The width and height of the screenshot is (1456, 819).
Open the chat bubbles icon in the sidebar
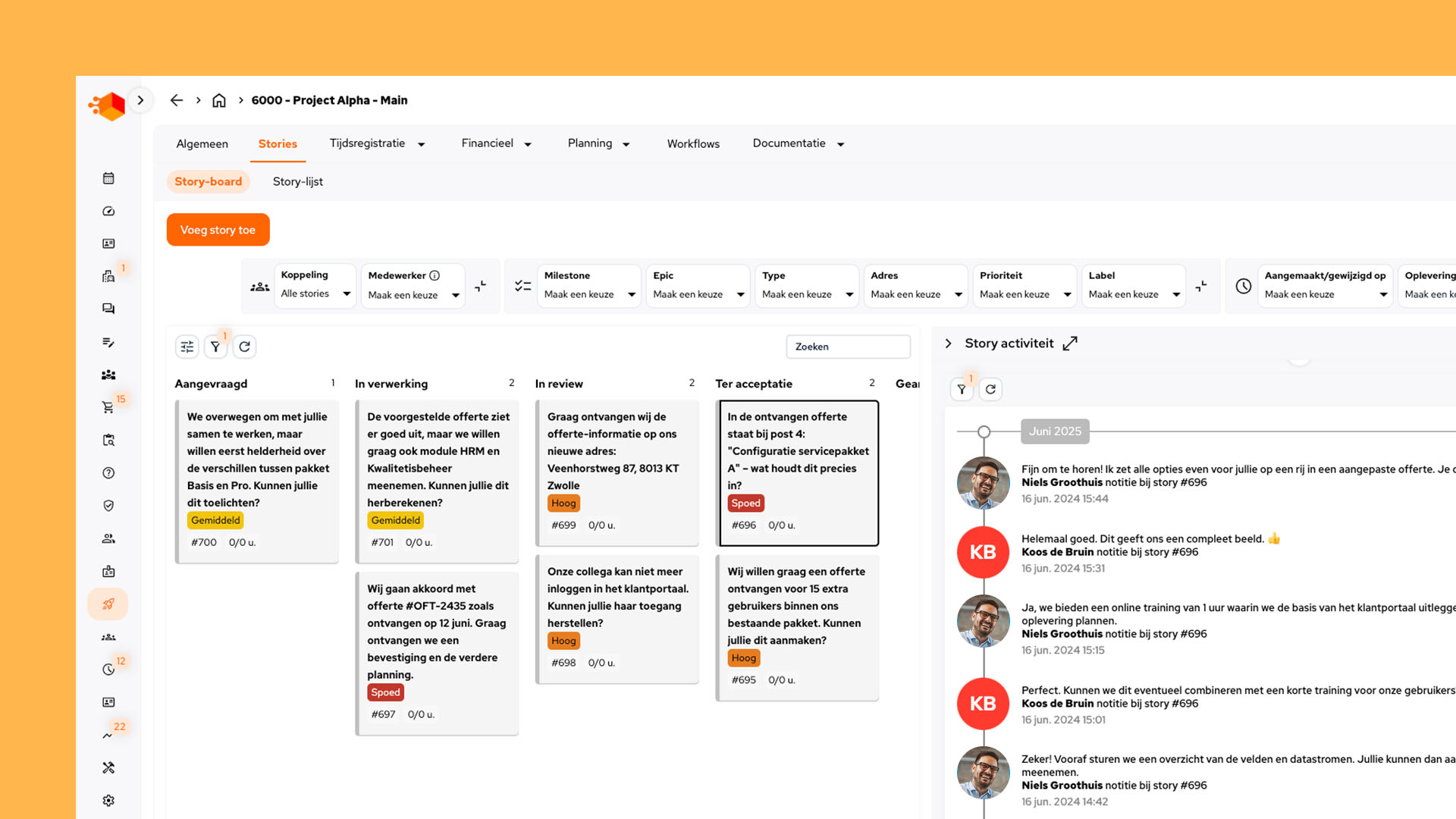point(108,308)
